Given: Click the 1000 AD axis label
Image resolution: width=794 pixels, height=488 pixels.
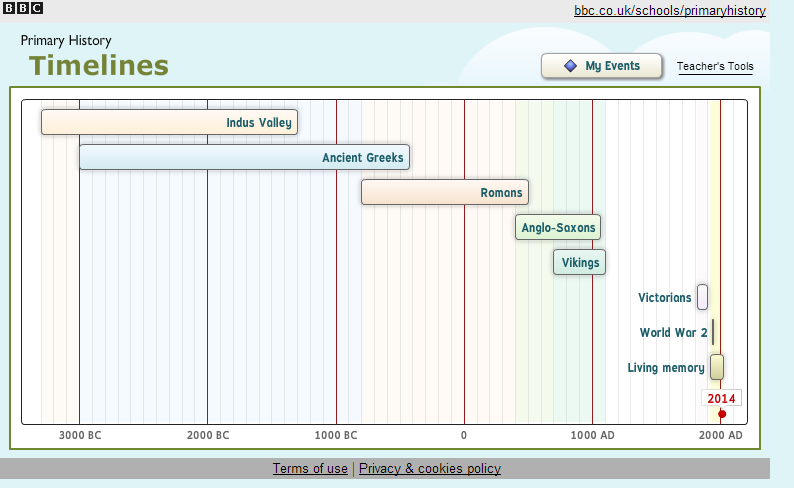Looking at the screenshot, I should (x=592, y=435).
